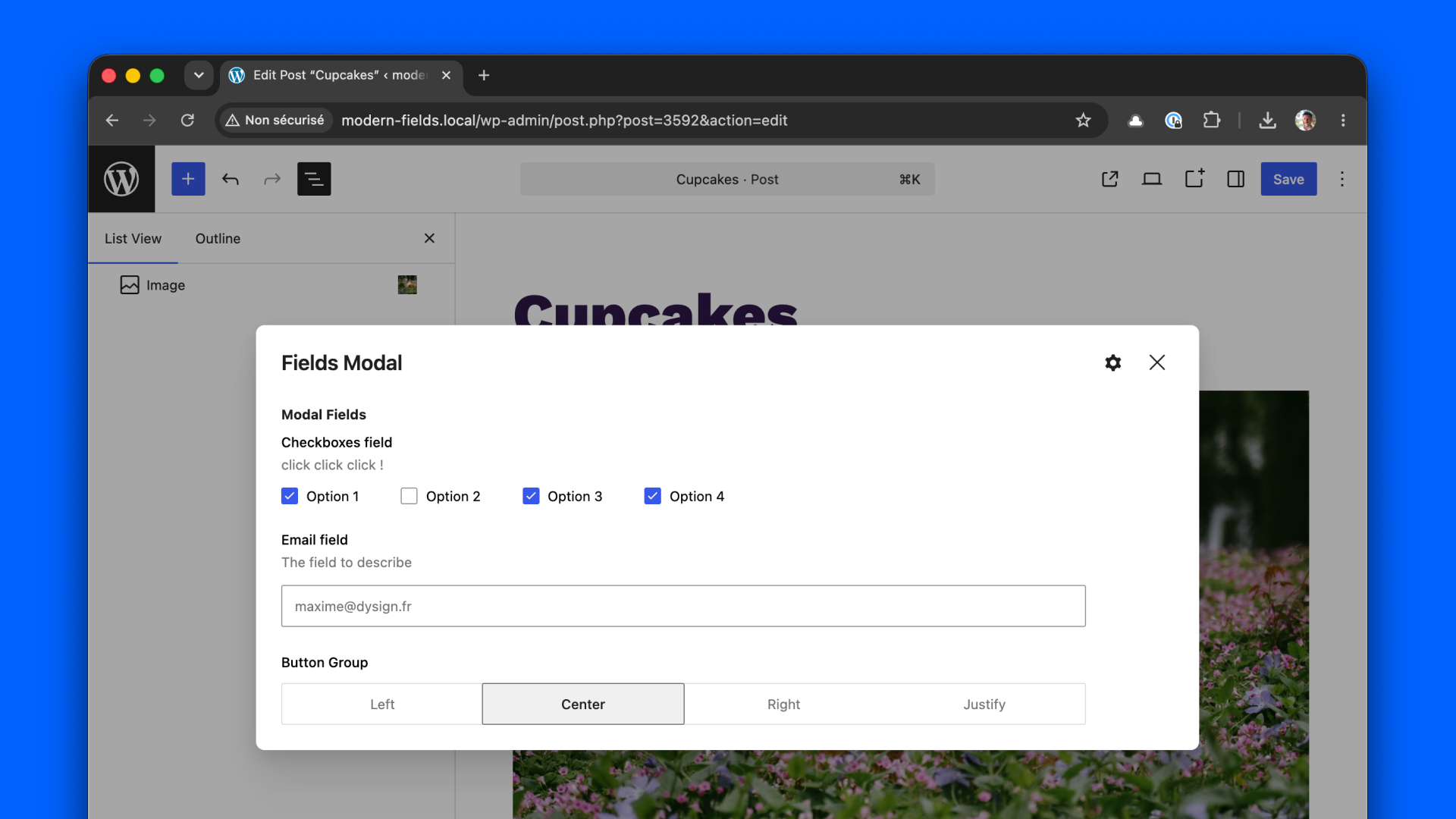Click the Option 4 label text
This screenshot has width=1456, height=819.
[697, 496]
